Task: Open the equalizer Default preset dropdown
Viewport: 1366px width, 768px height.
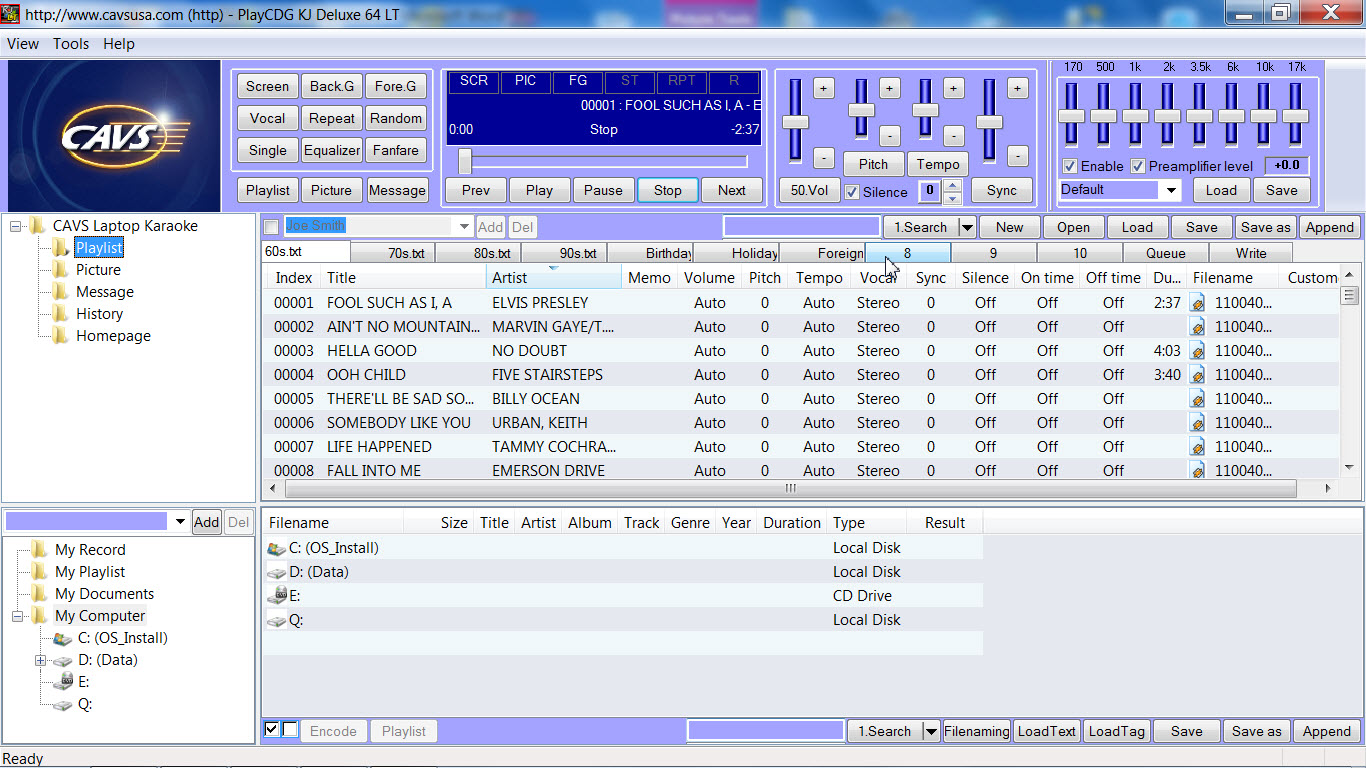Action: pos(1171,190)
